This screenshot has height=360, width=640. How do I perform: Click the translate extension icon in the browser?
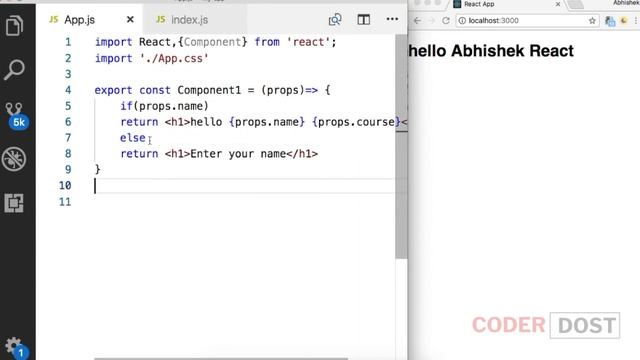coord(610,21)
